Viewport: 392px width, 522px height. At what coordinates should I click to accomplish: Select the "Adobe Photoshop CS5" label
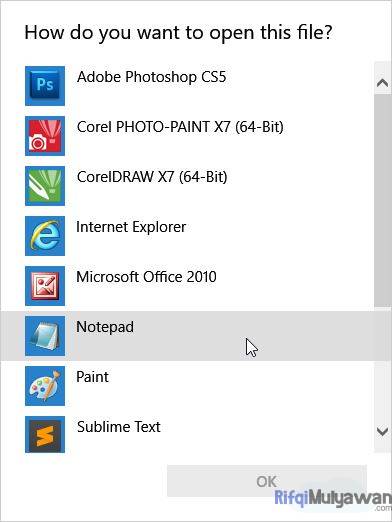pyautogui.click(x=152, y=77)
